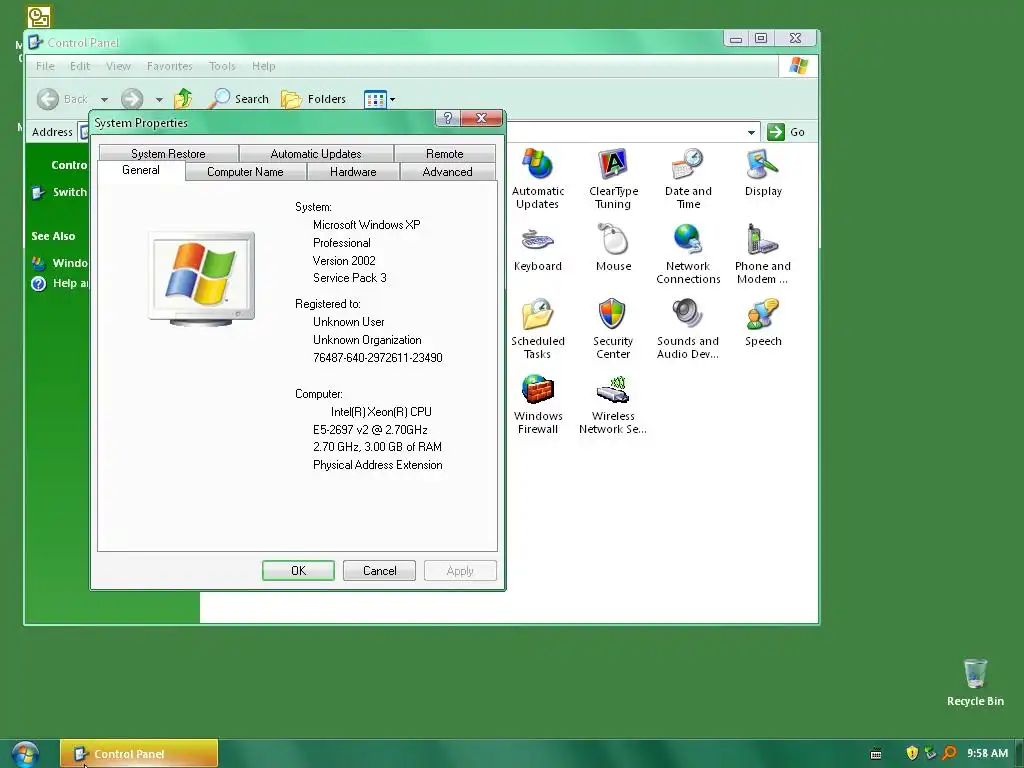1024x768 pixels.
Task: Click the keyboard tray icon
Action: point(876,754)
